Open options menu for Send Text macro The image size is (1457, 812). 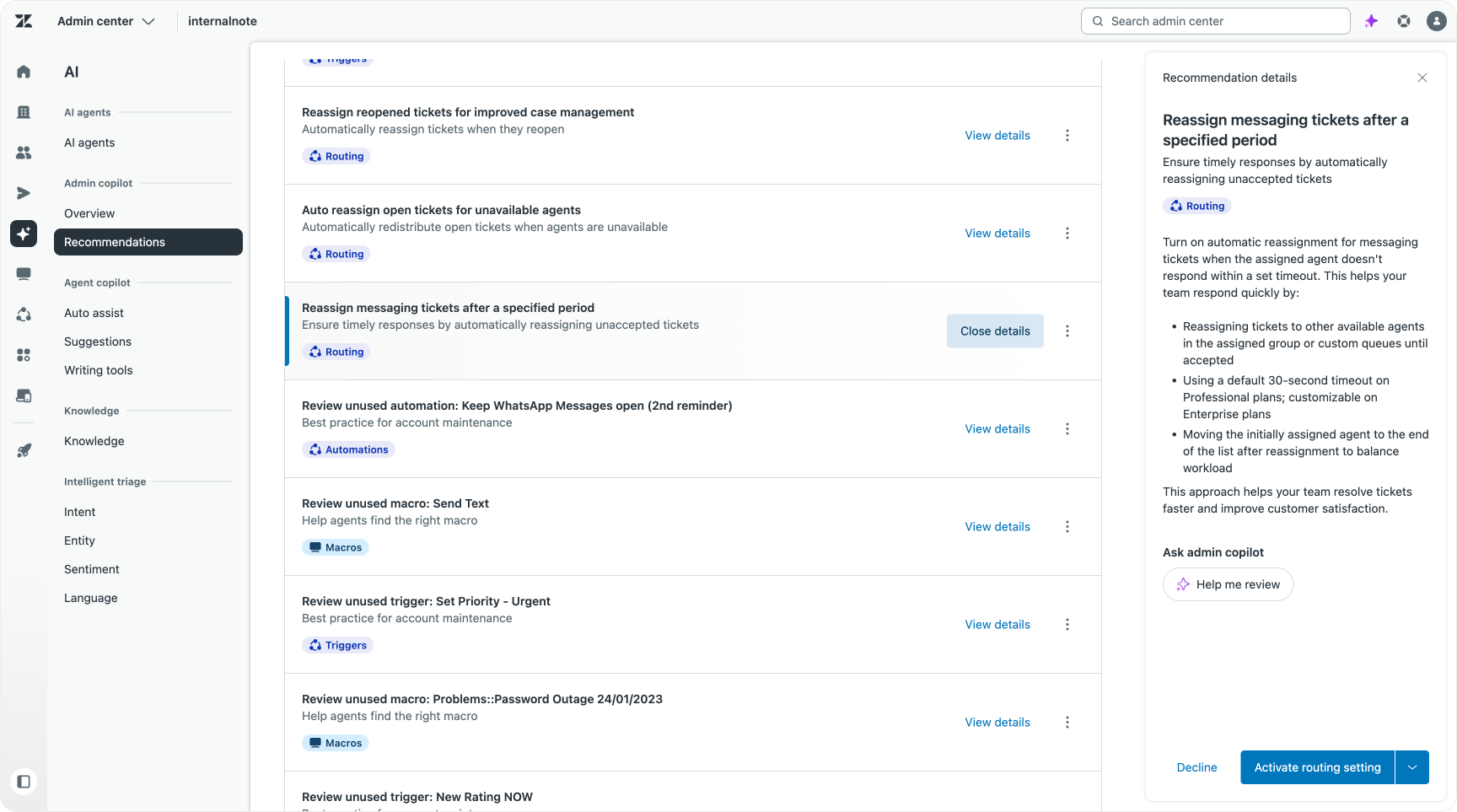point(1067,527)
